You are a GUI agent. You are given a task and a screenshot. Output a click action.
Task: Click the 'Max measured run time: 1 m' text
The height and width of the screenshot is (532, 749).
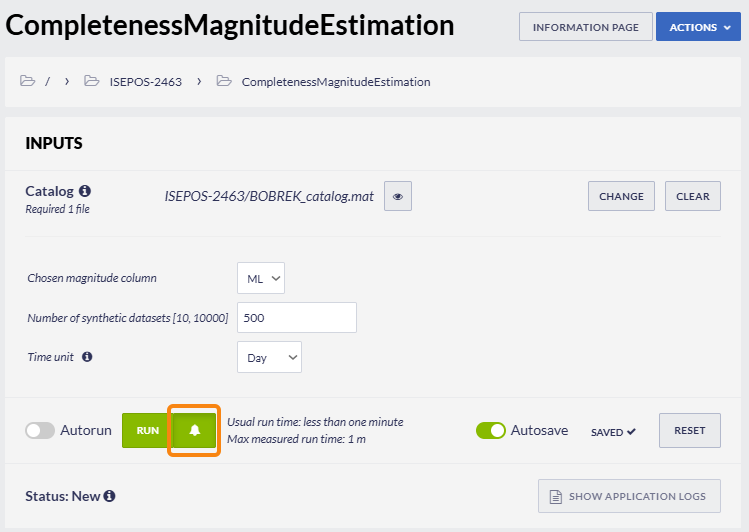point(296,439)
